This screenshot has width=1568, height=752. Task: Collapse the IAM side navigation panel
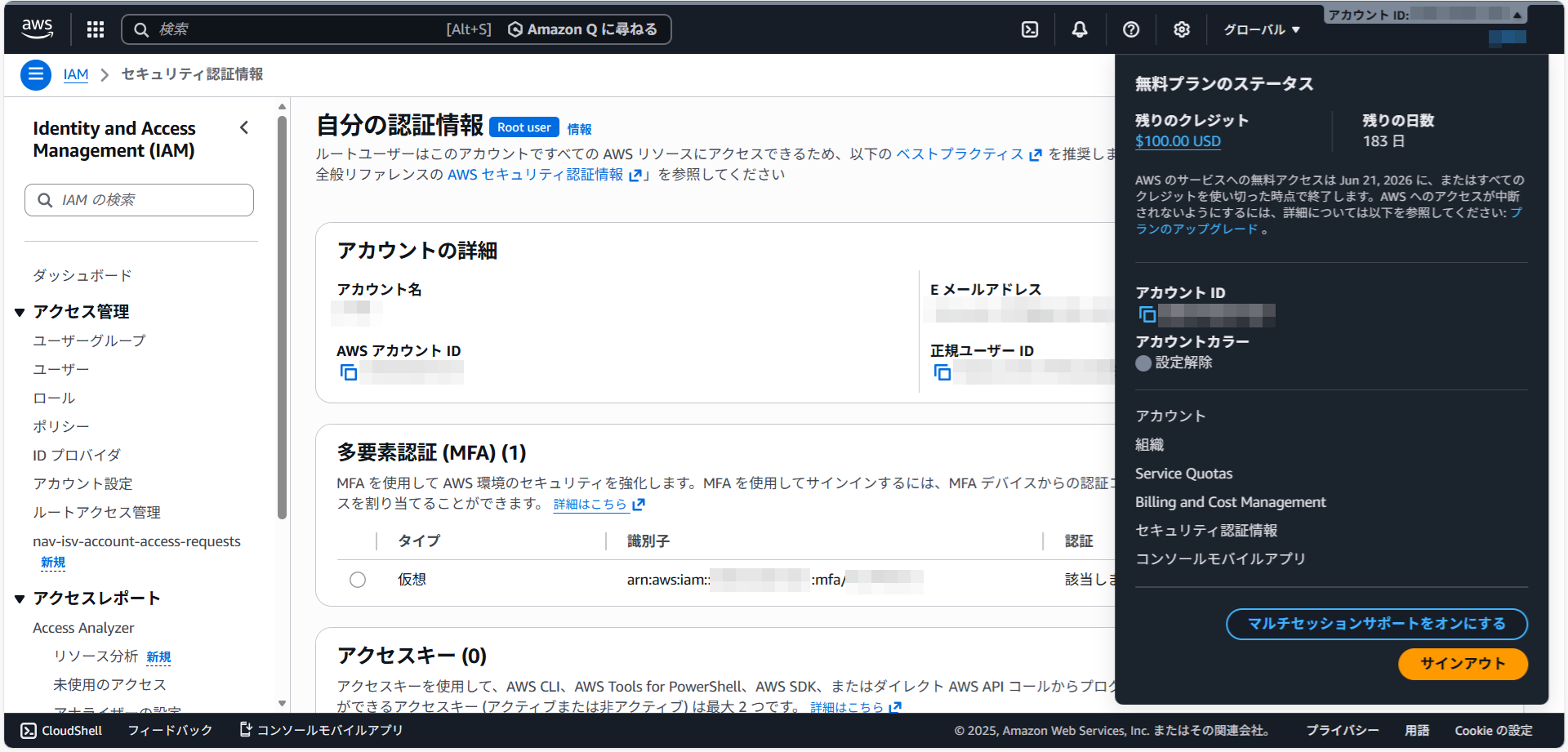click(x=244, y=127)
